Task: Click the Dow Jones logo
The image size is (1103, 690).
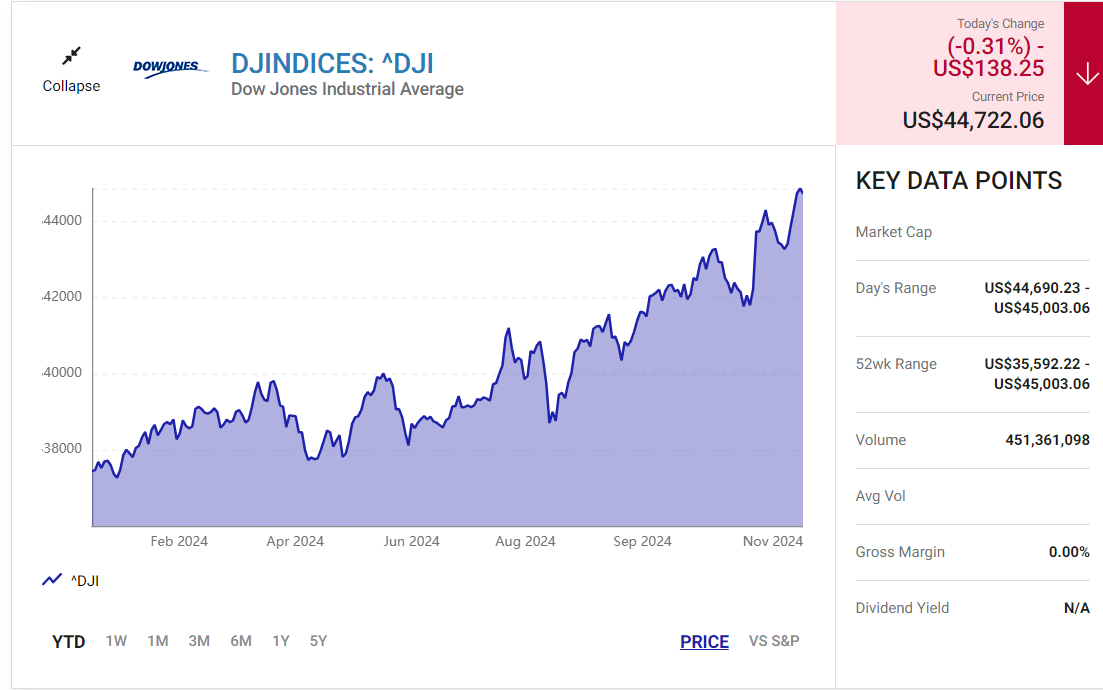Action: pyautogui.click(x=170, y=68)
